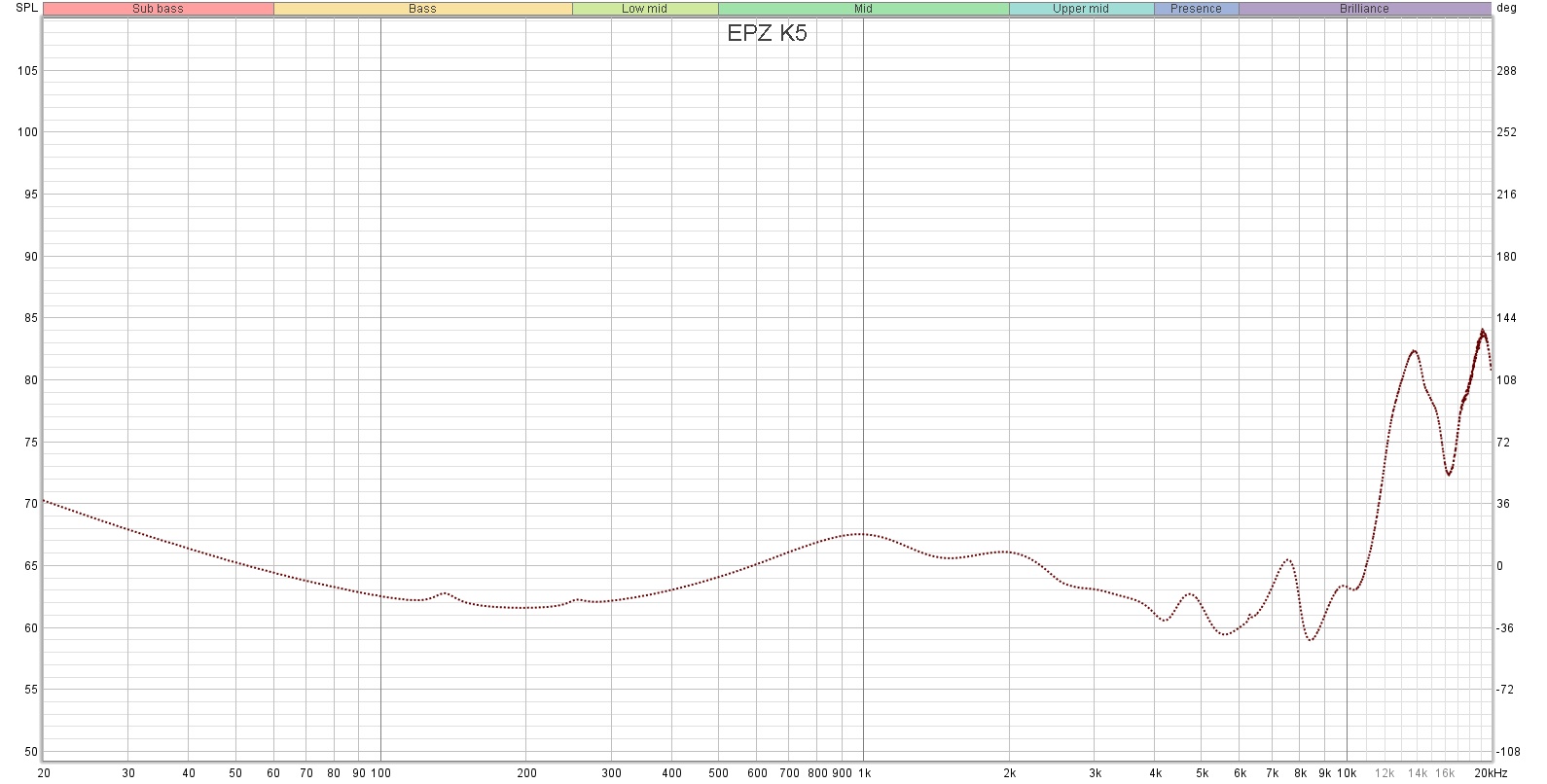The image size is (1547, 784).
Task: Click the 1k frequency axis label
Action: click(x=862, y=773)
